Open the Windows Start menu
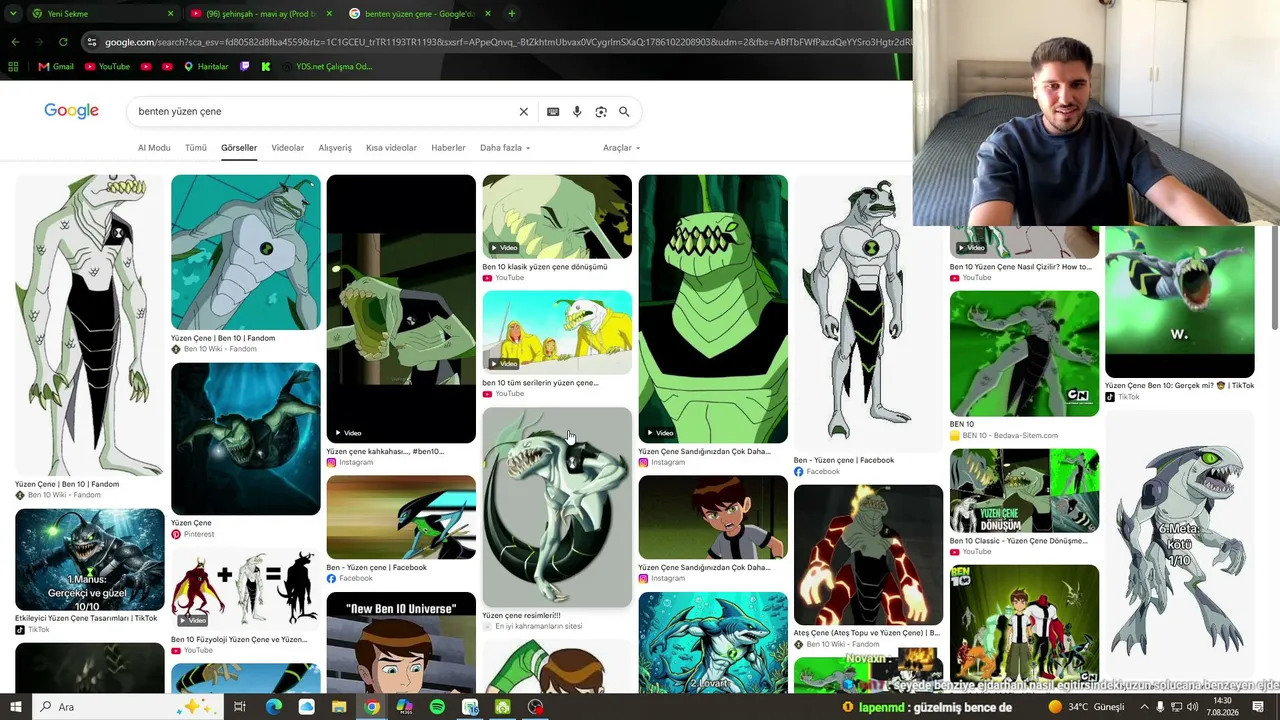 [x=15, y=707]
